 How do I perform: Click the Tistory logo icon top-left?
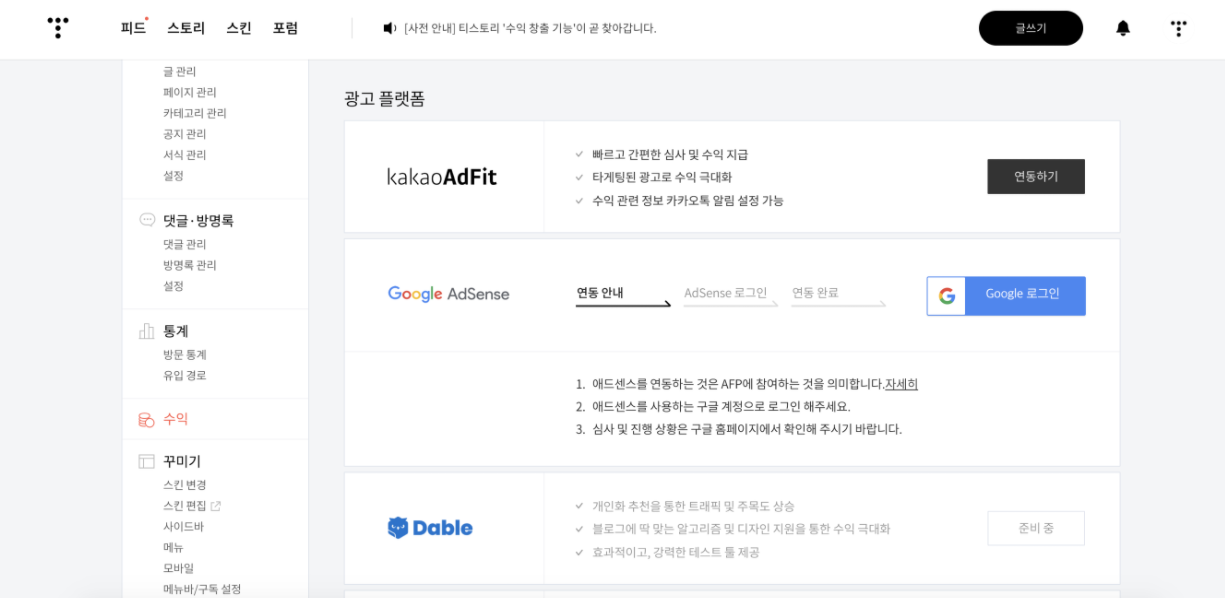(59, 28)
